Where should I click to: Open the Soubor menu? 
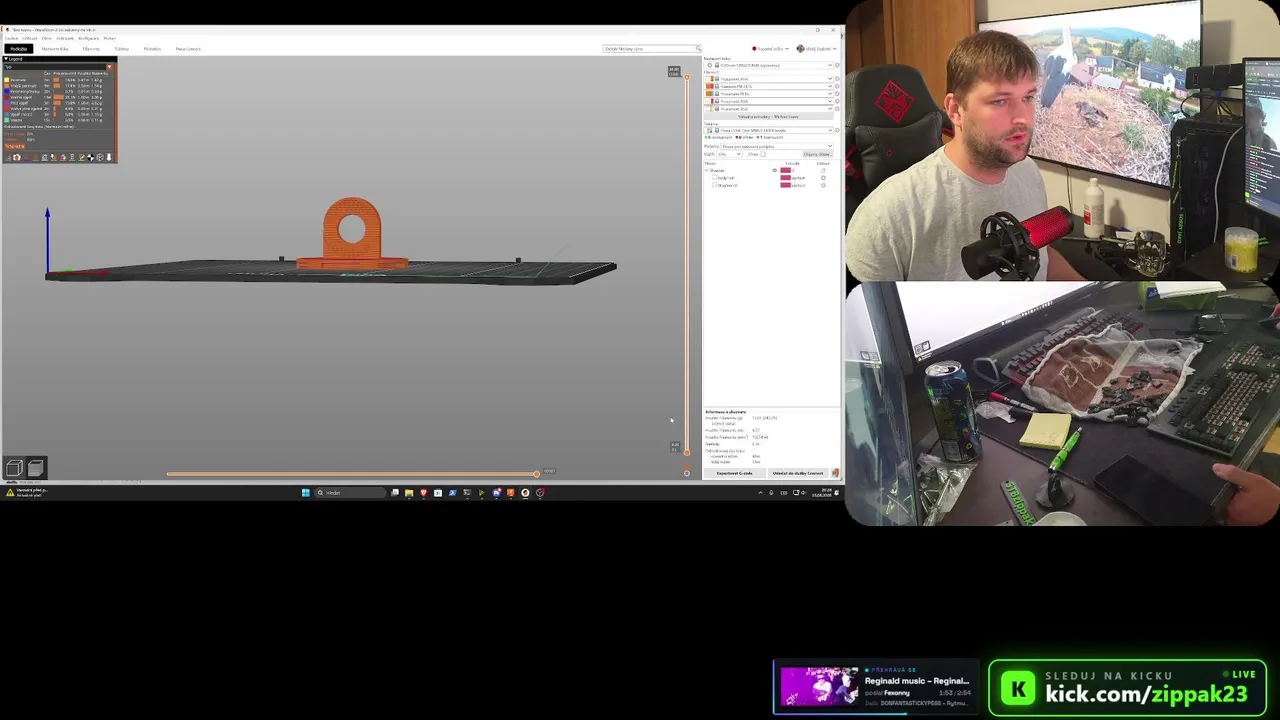(x=12, y=38)
